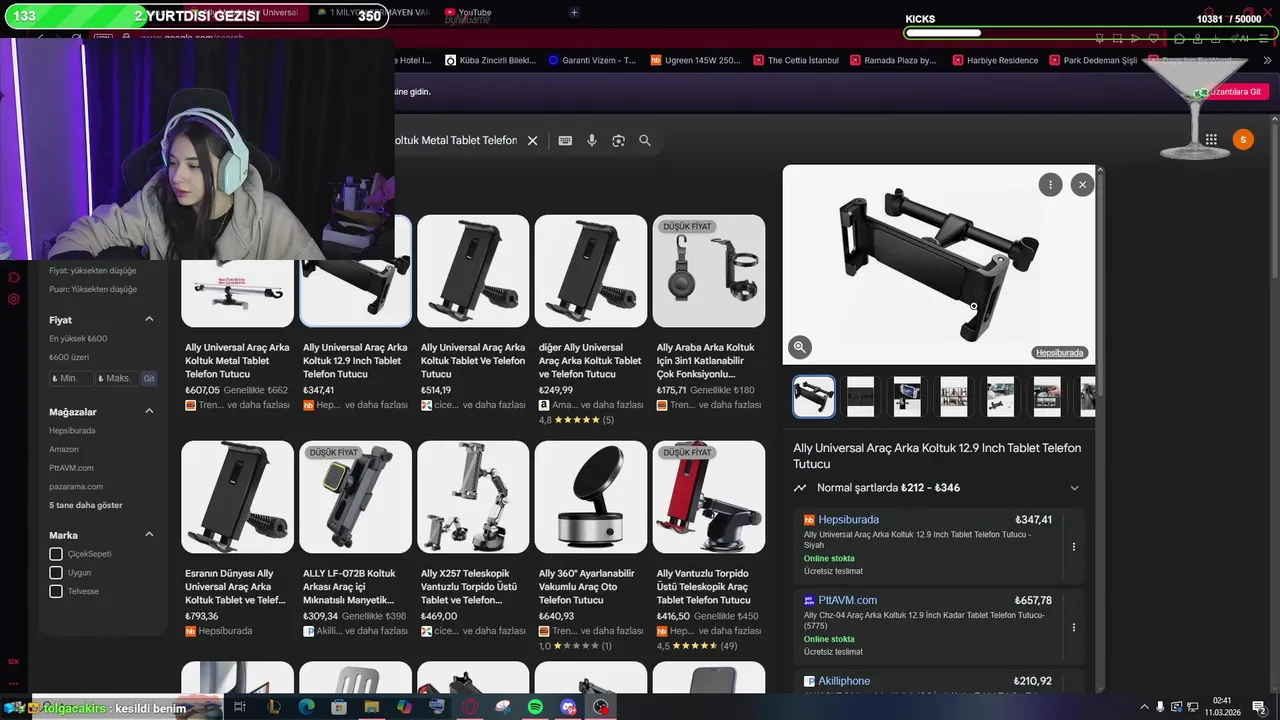Show hidden system tray icons

[1144, 707]
